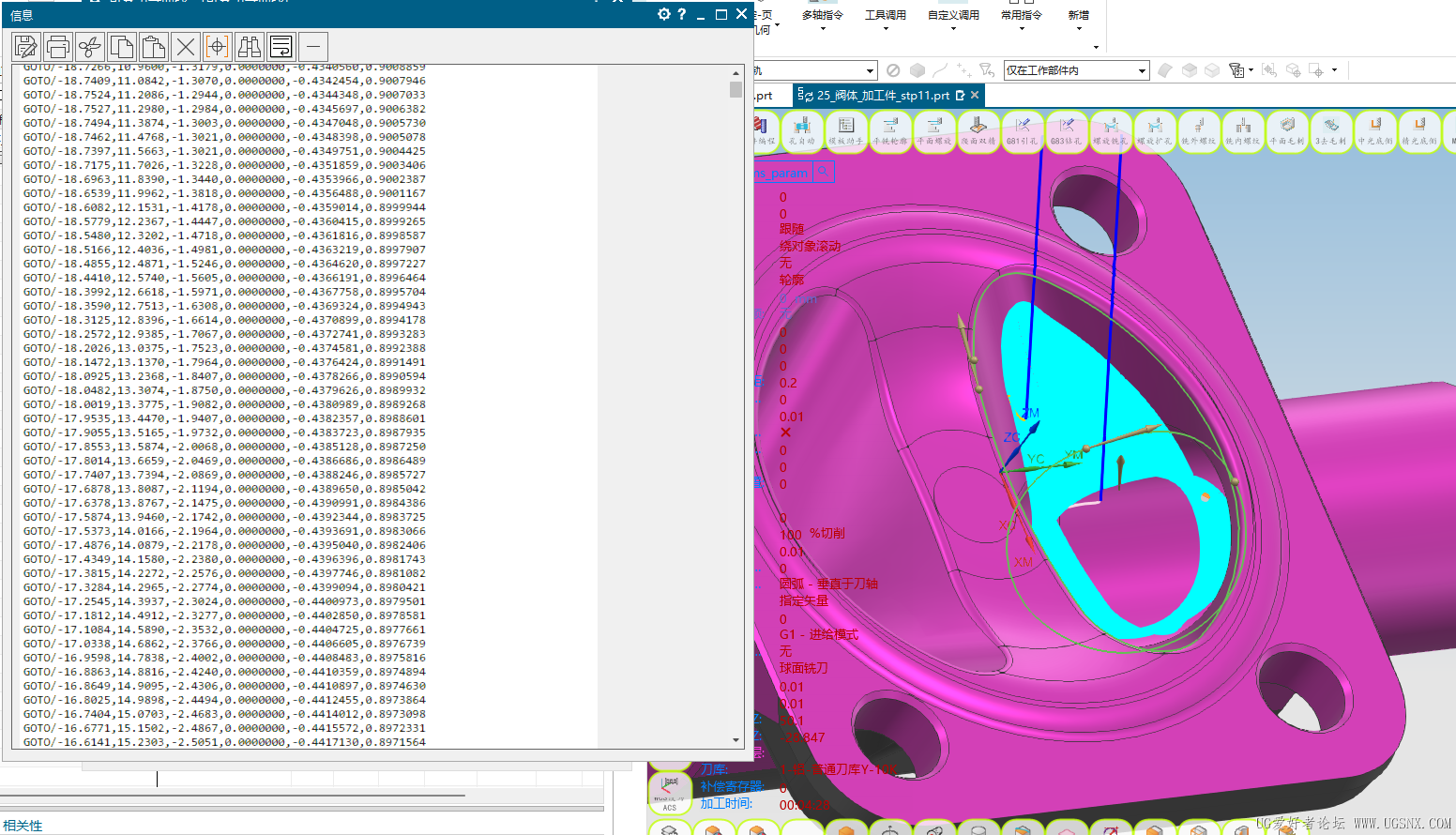Viewport: 1456px width, 835px height.
Task: Choose the 螺旋铣孔 helical milling icon
Action: (1111, 130)
